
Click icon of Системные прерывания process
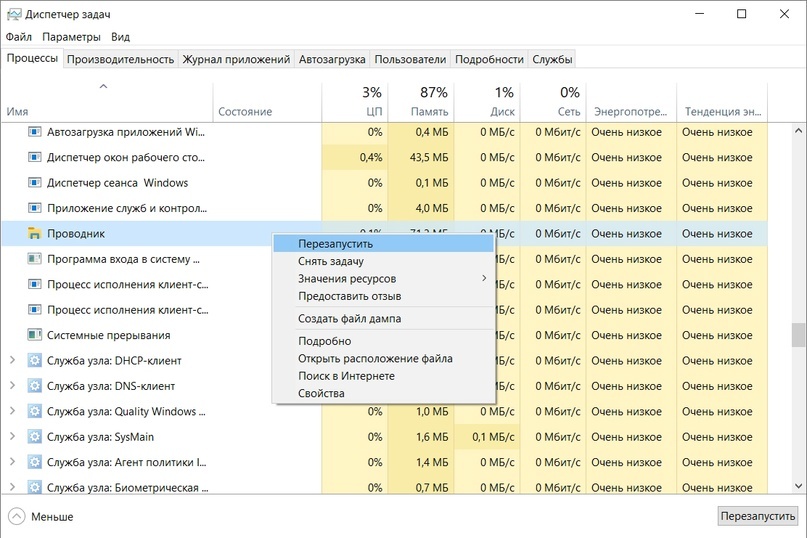(34, 335)
